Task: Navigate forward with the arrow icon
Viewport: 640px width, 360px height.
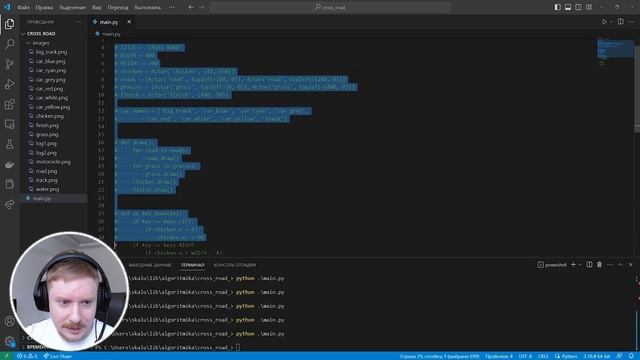Action: point(202,7)
